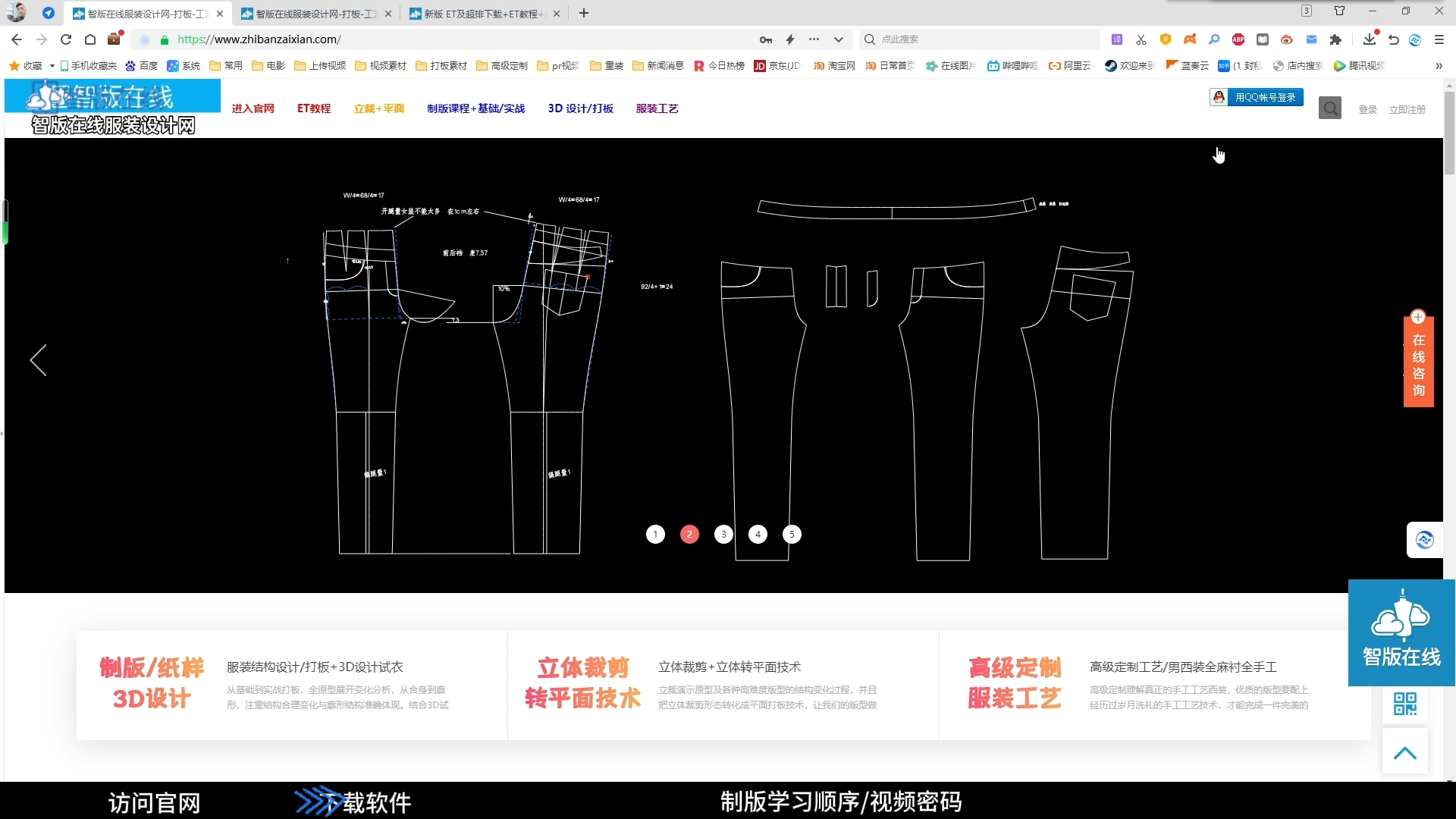
Task: Select carousel slide indicator 4
Action: (758, 535)
